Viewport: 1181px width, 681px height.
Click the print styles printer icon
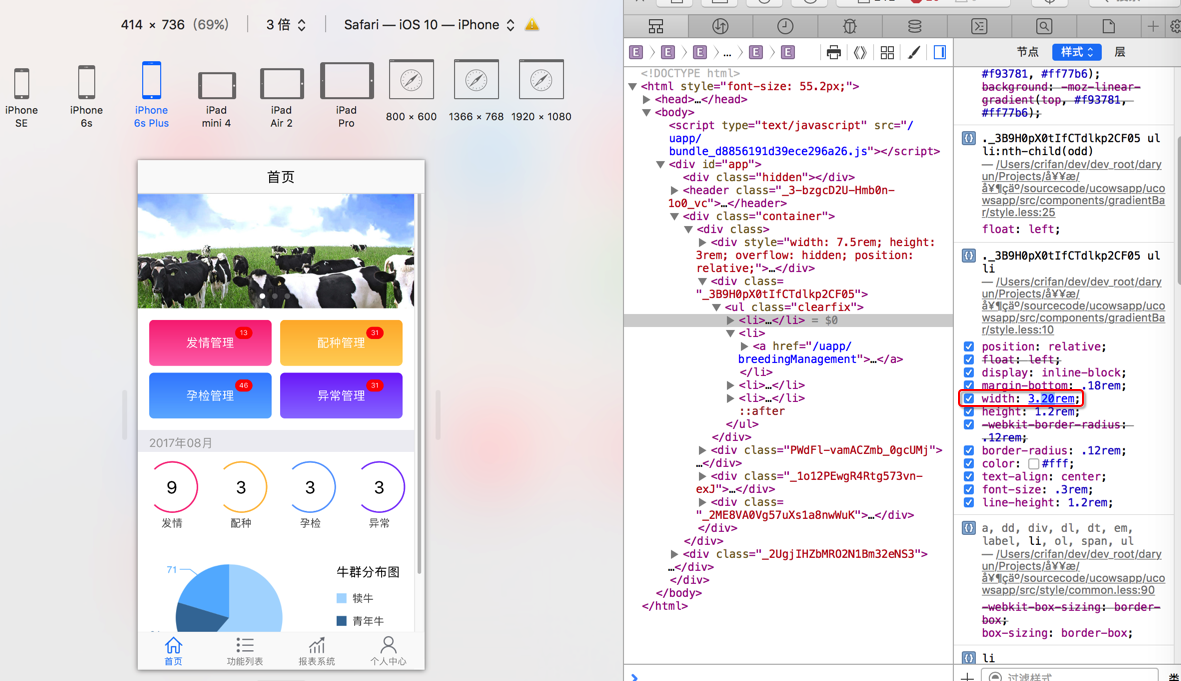coord(833,52)
